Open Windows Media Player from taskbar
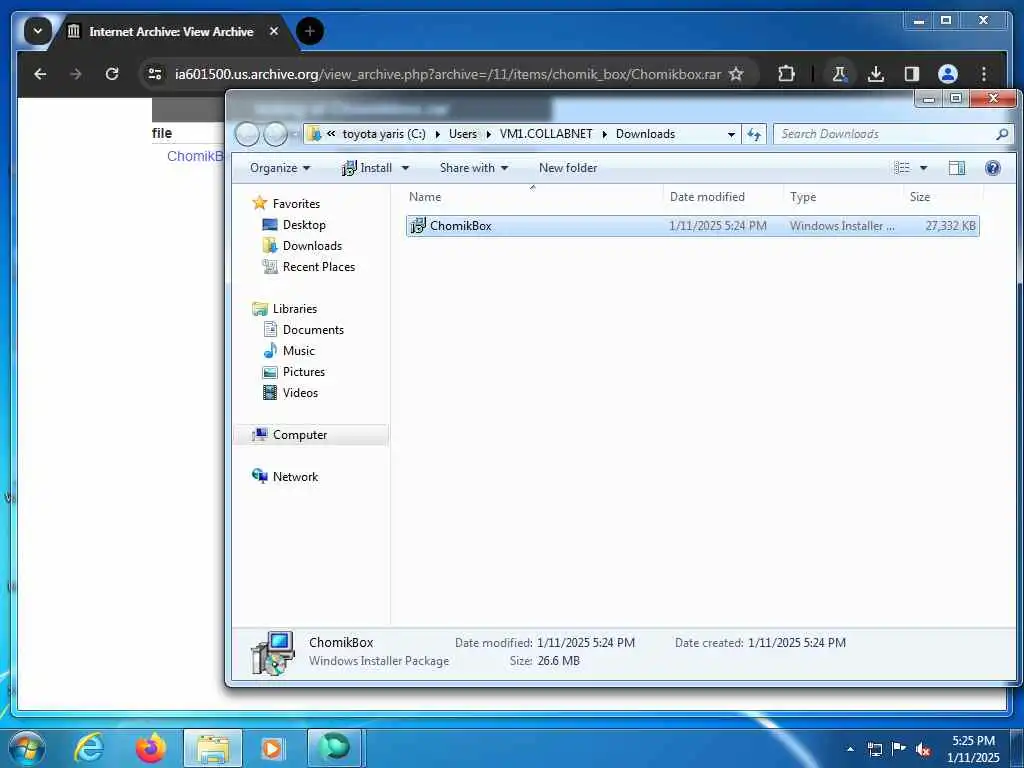This screenshot has height=768, width=1024. (272, 748)
